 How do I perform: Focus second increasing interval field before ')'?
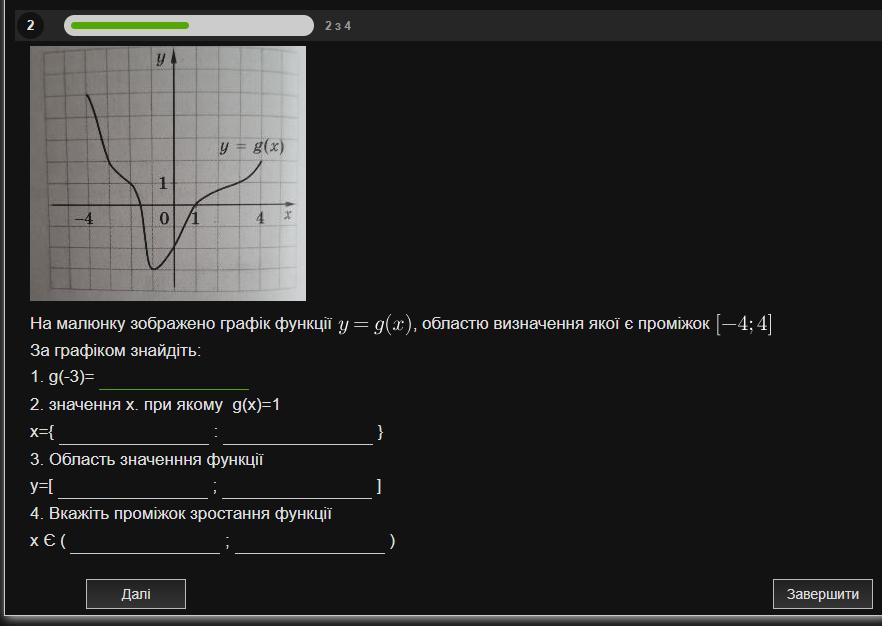point(310,542)
